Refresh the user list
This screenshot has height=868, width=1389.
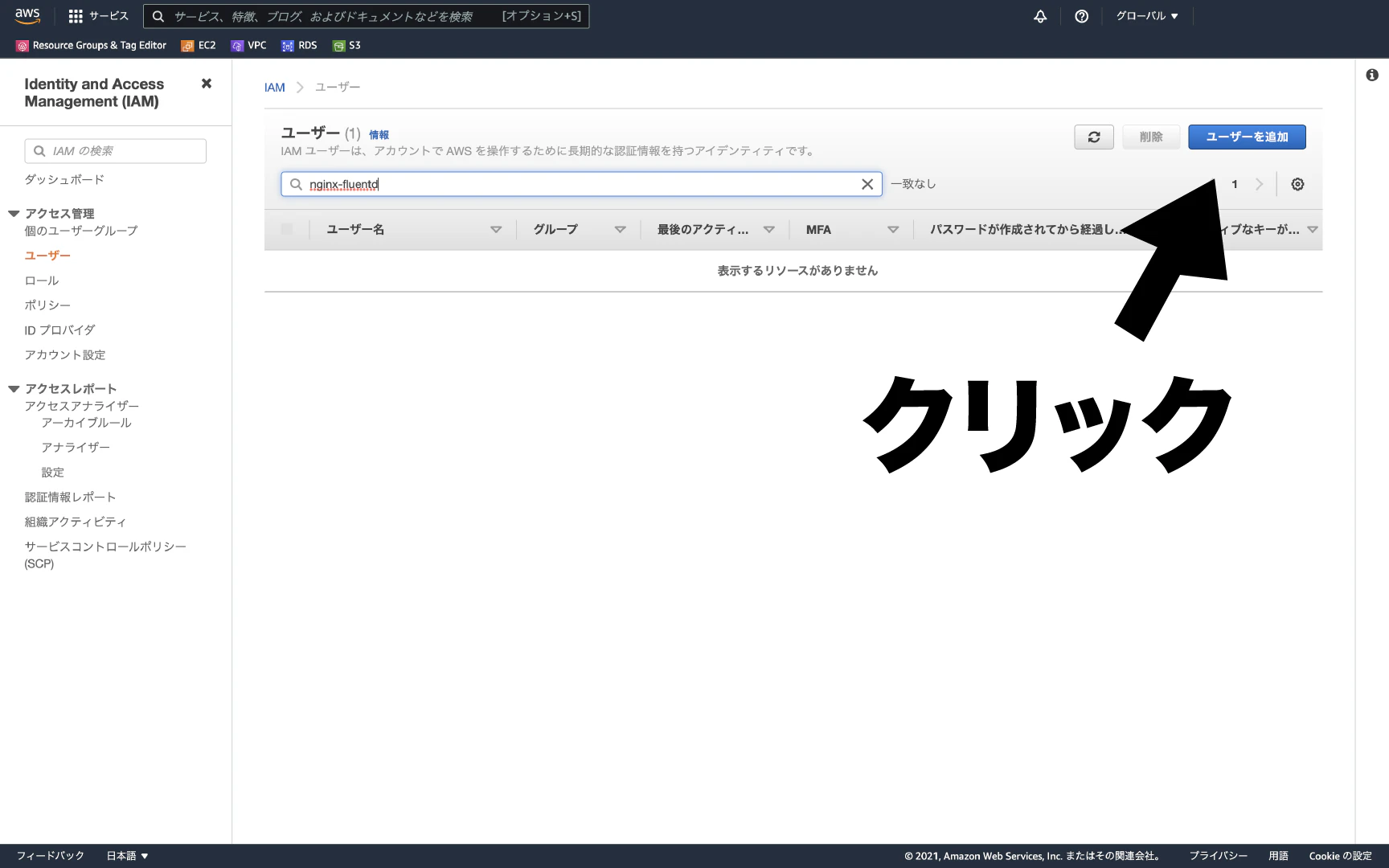coord(1094,137)
